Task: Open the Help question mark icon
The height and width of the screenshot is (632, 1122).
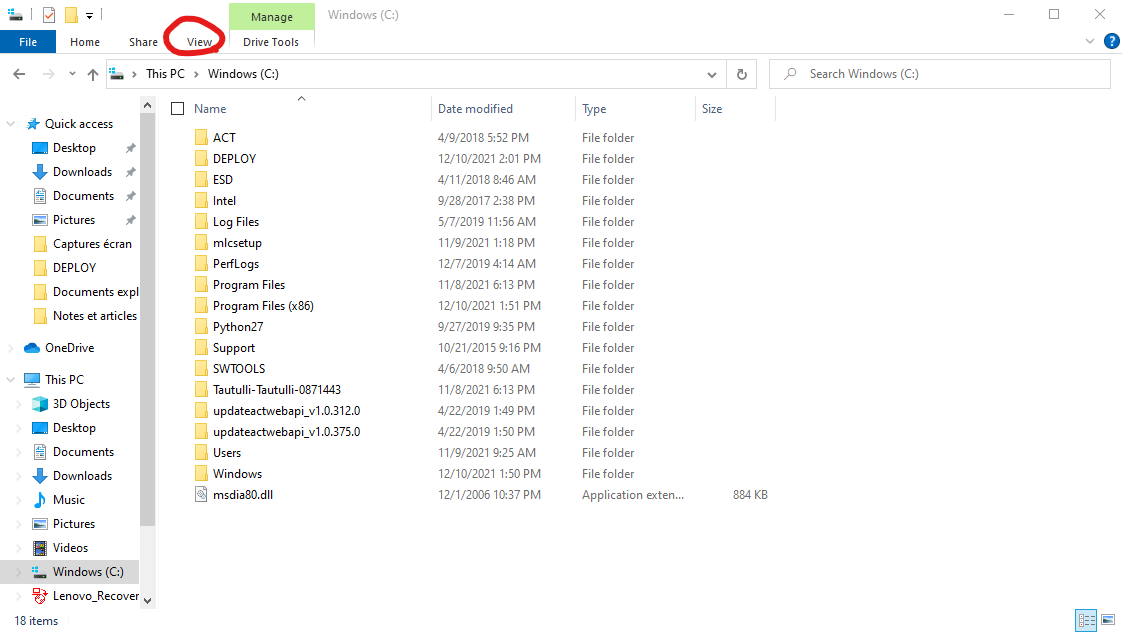Action: pos(1111,41)
